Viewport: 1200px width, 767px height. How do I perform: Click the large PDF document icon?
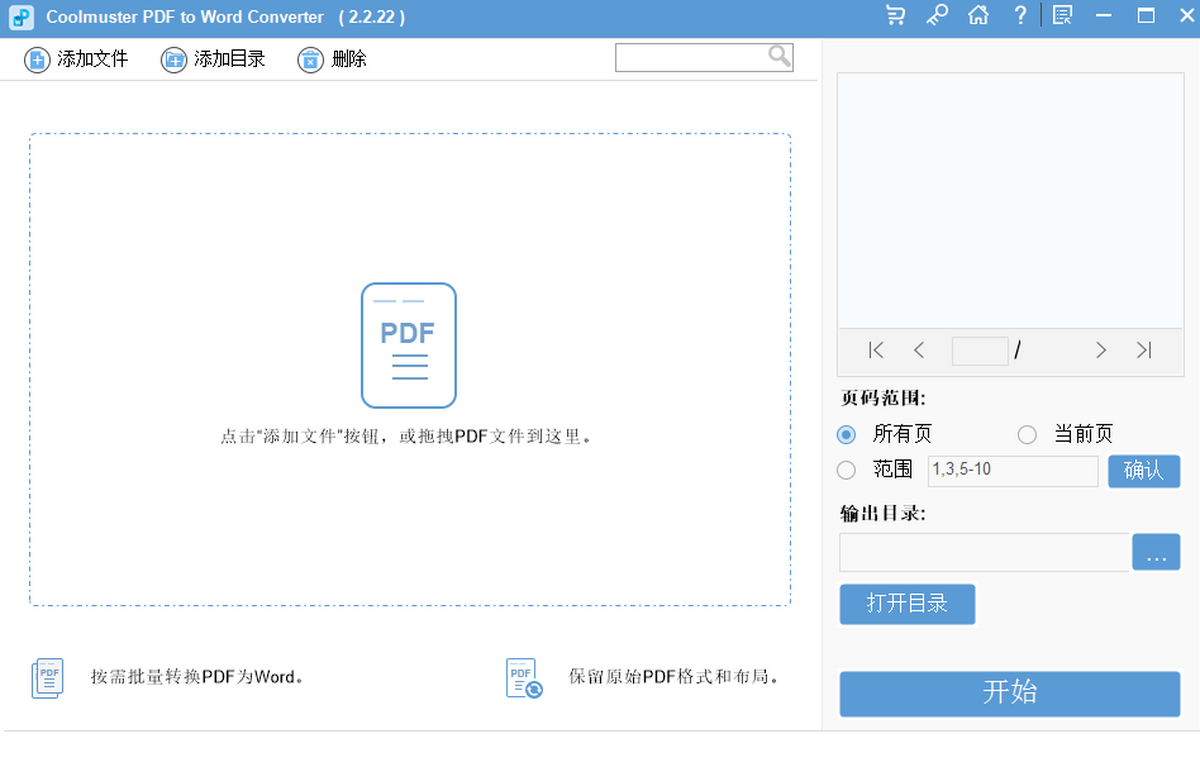pyautogui.click(x=408, y=345)
